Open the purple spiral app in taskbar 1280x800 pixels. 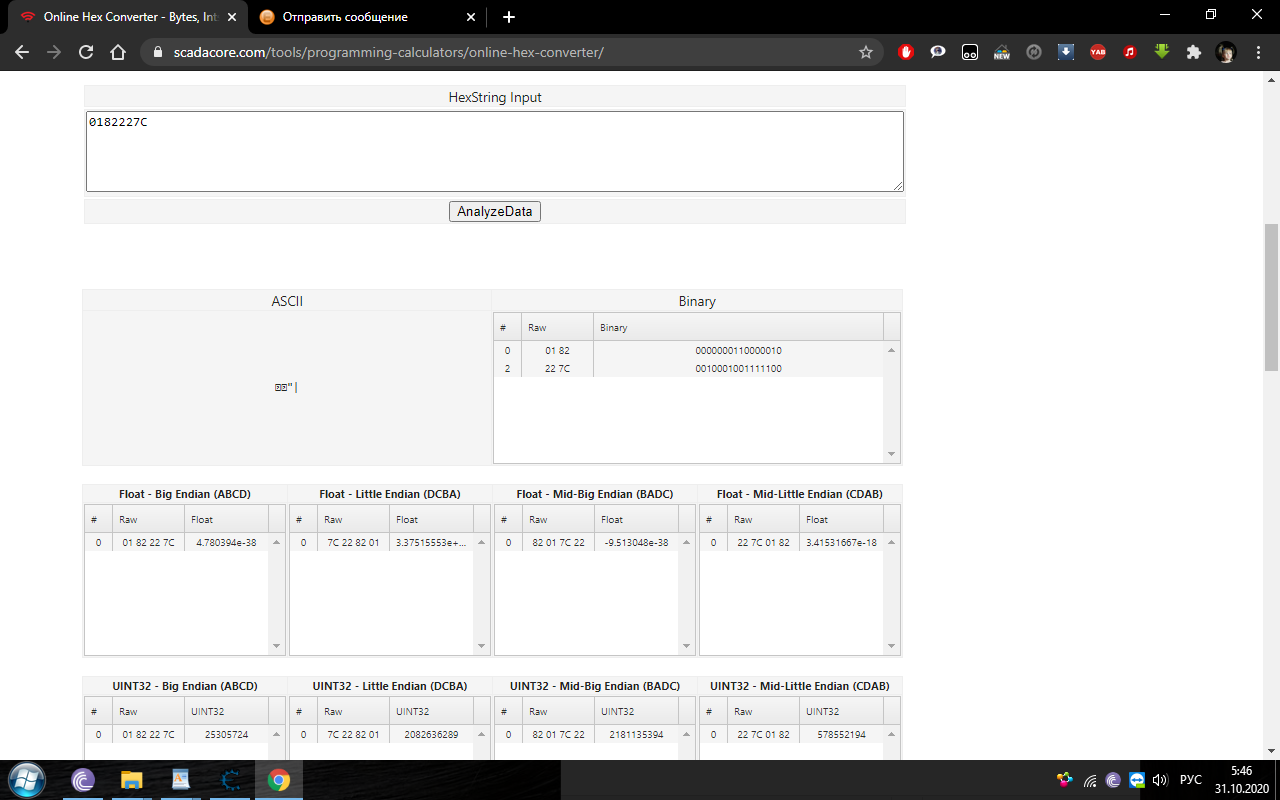pos(83,780)
